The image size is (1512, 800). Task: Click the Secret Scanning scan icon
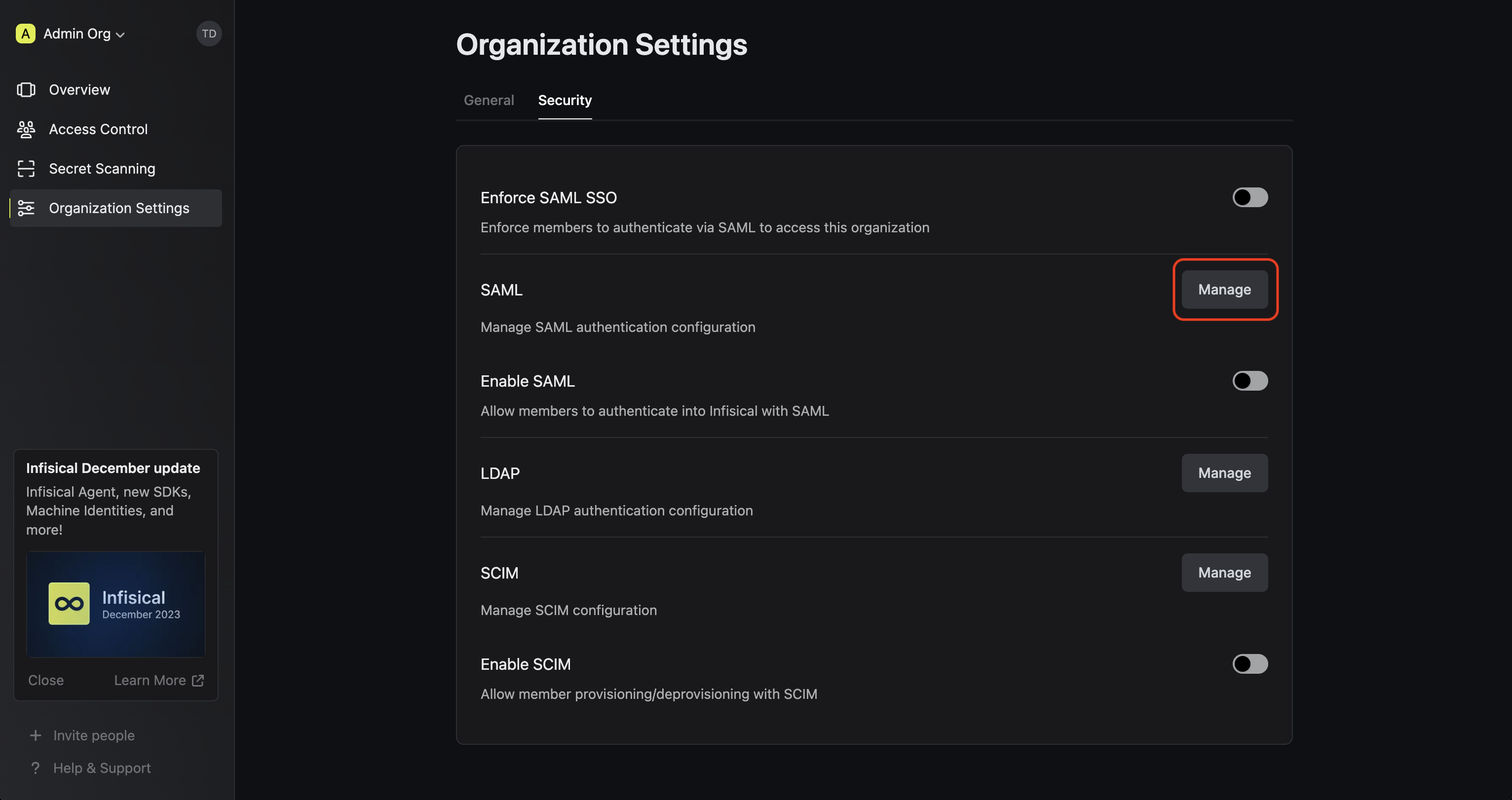point(26,168)
